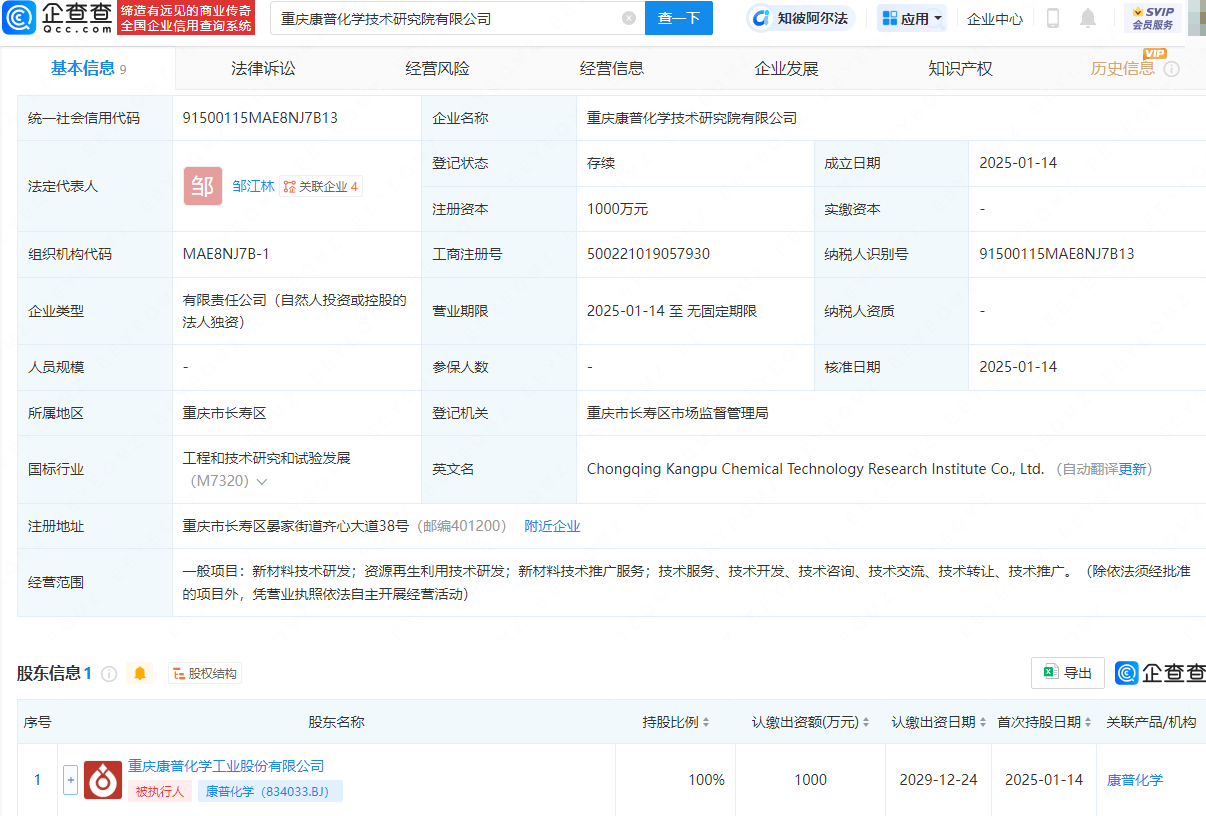Open 附近企业 nearby companies link
The height and width of the screenshot is (816, 1206).
click(552, 526)
